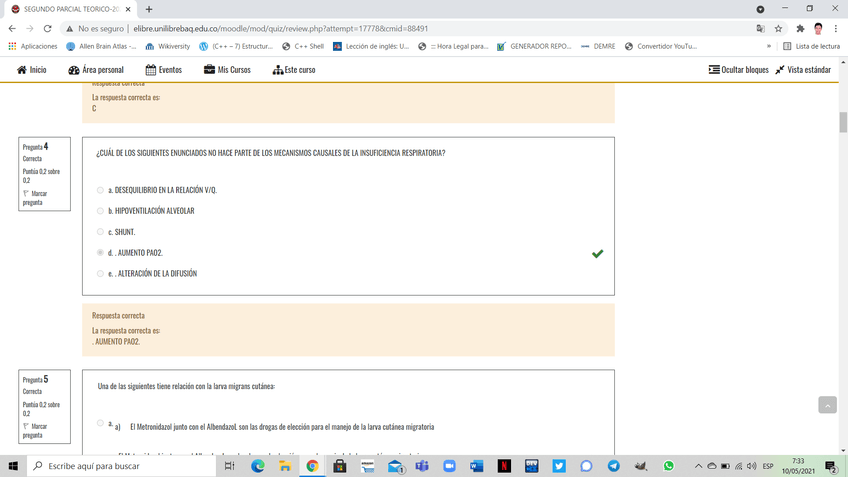Open Hora Legal para bookmark
The width and height of the screenshot is (848, 477).
click(x=453, y=47)
